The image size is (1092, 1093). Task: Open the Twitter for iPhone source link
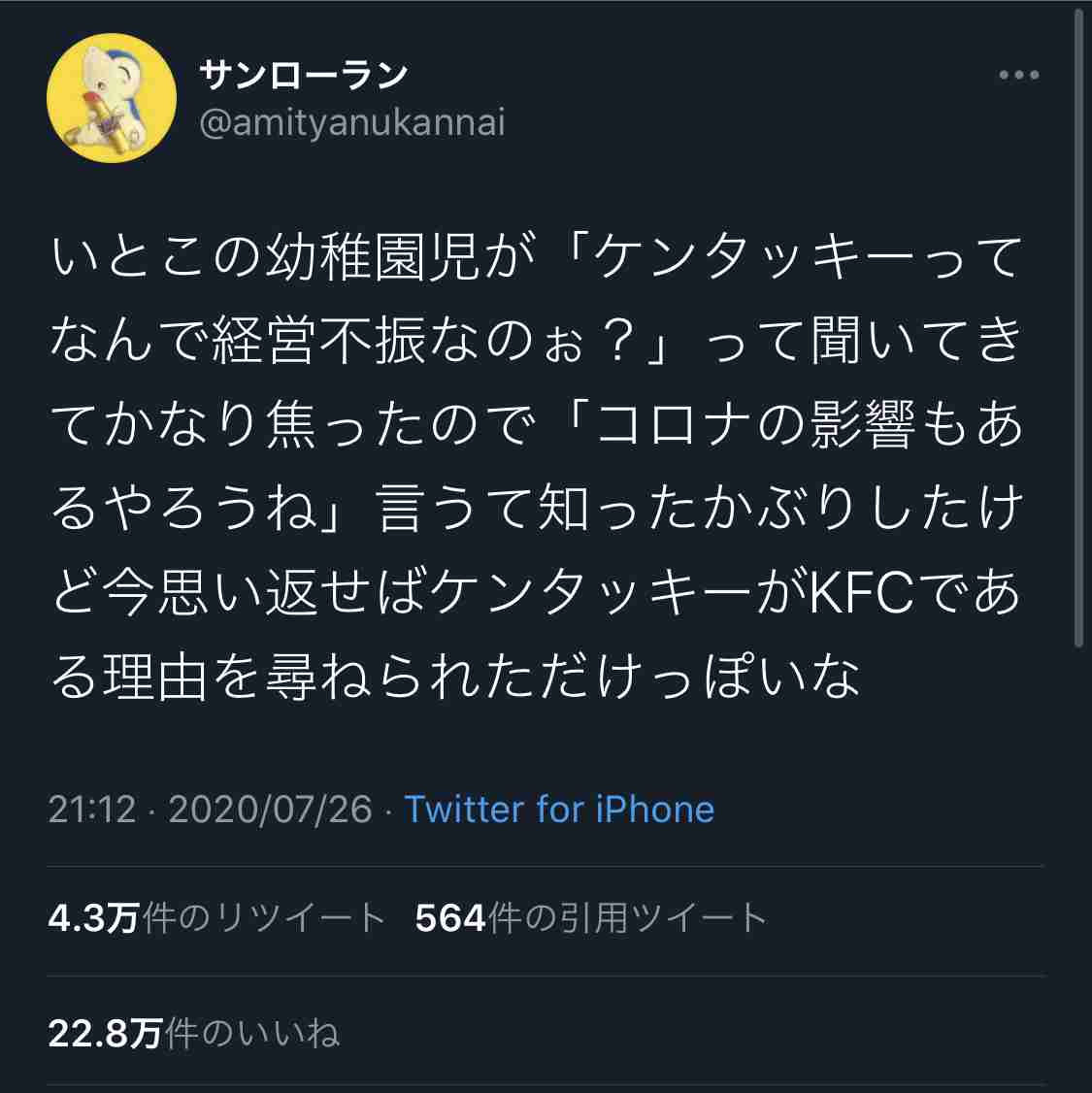click(x=559, y=810)
